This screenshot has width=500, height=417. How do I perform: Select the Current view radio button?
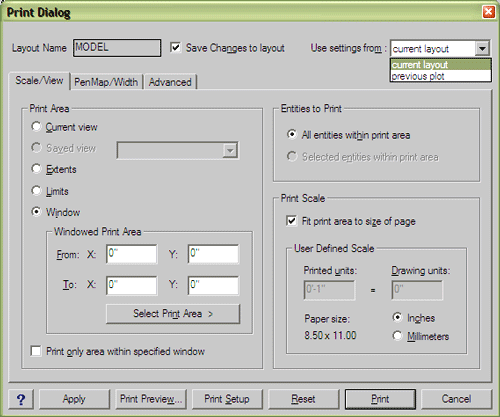click(x=36, y=127)
